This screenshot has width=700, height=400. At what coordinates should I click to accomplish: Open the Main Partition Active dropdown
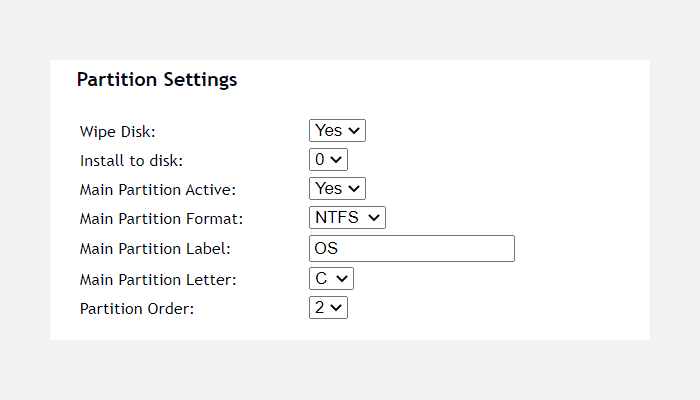click(x=337, y=188)
